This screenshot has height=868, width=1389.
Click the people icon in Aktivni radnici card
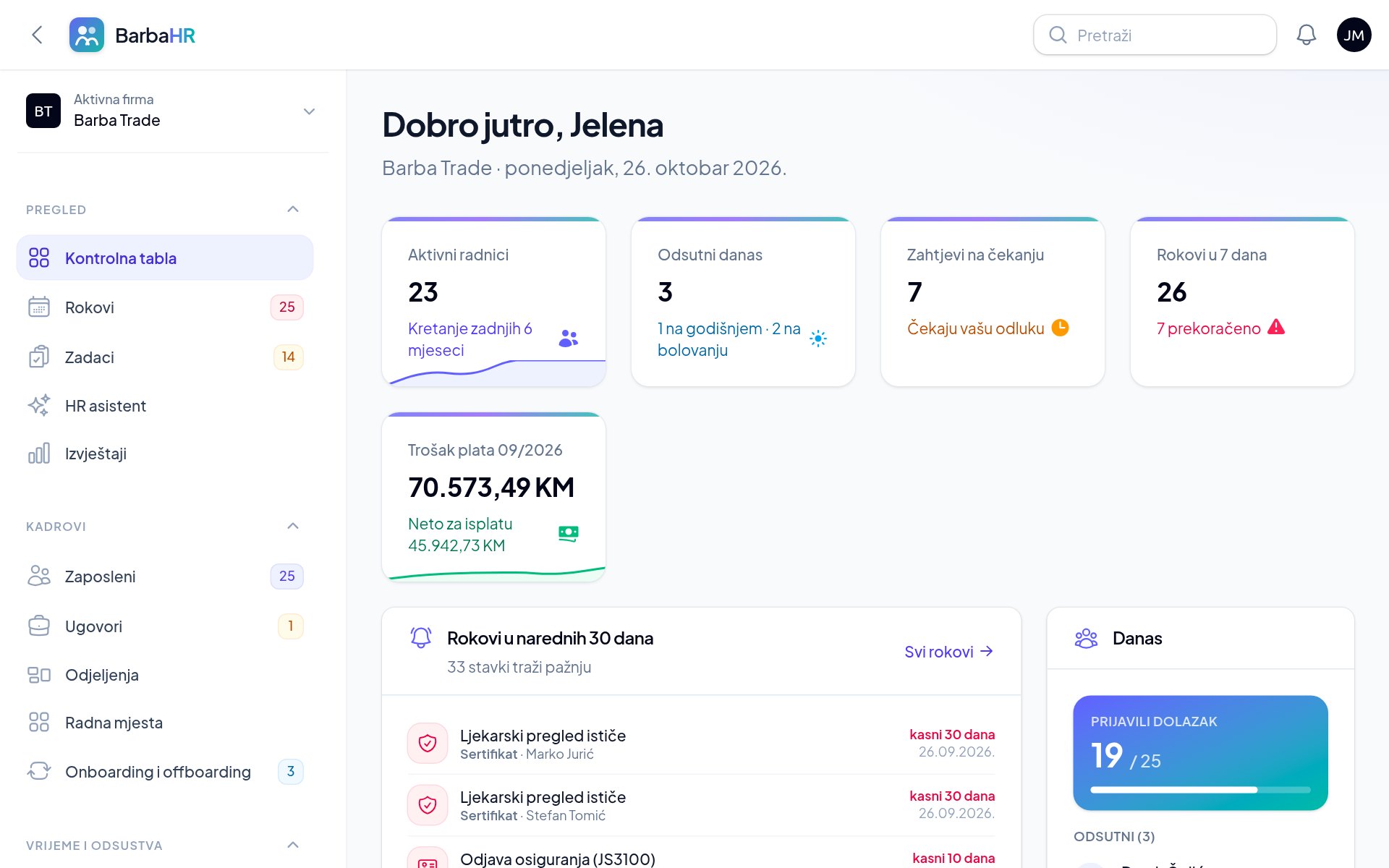[569, 339]
